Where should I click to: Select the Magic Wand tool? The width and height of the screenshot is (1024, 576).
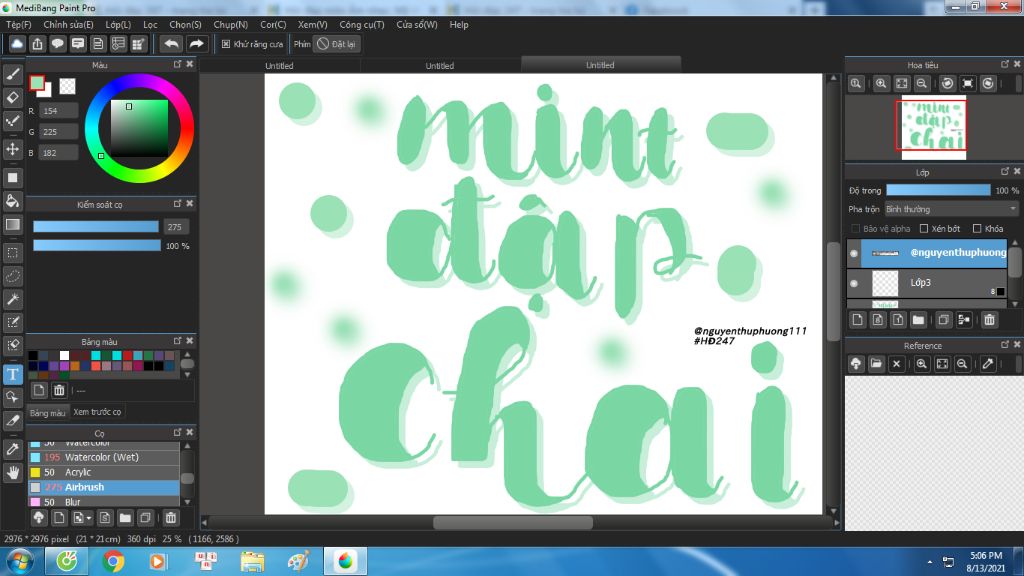[12, 300]
